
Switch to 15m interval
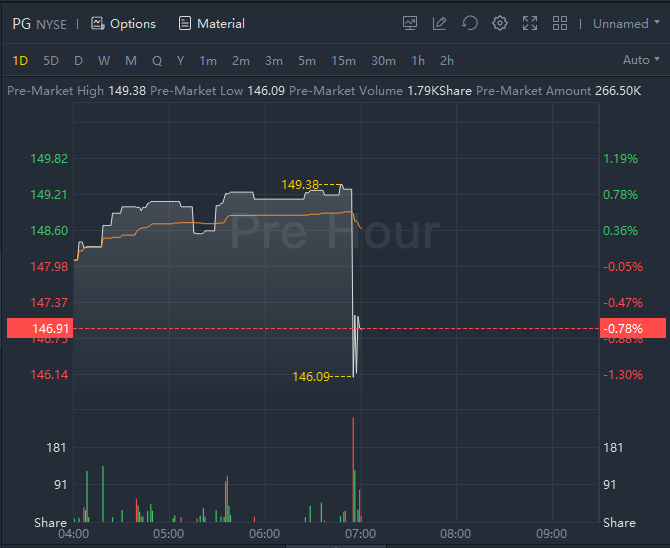tap(344, 61)
